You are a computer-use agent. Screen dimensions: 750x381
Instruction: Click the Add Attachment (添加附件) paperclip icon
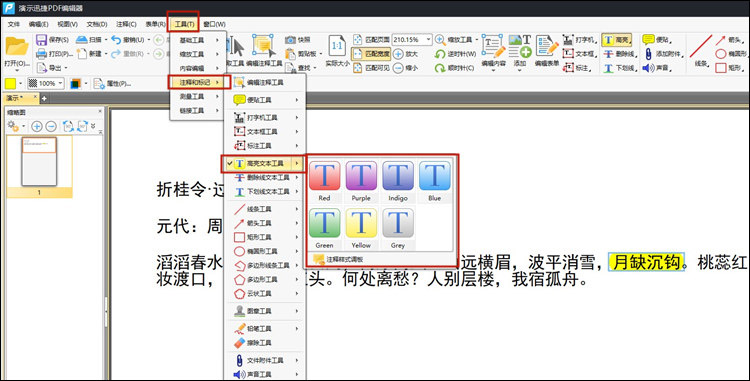(649, 54)
